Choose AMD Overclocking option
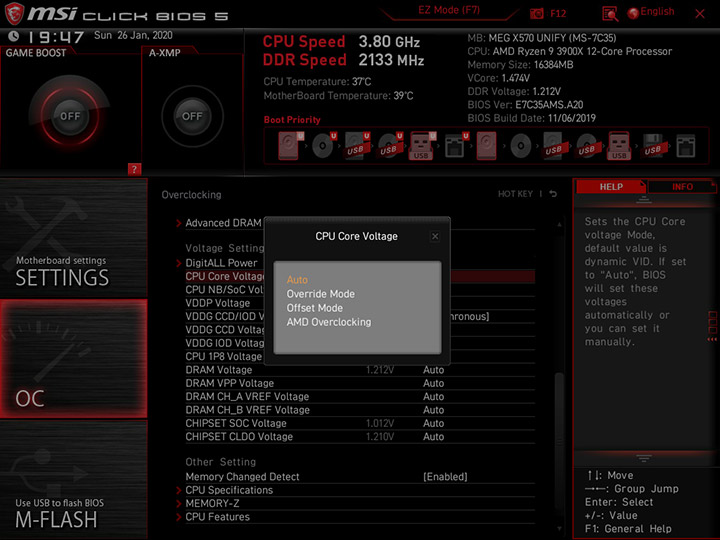This screenshot has width=720, height=540. coord(329,322)
